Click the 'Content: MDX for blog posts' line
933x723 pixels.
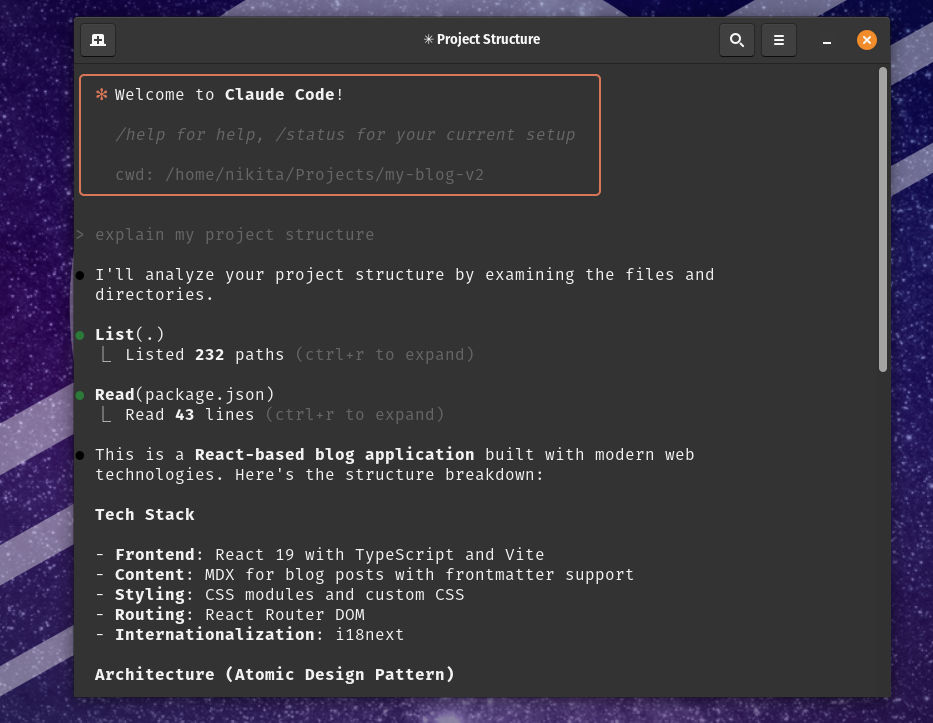(x=364, y=575)
